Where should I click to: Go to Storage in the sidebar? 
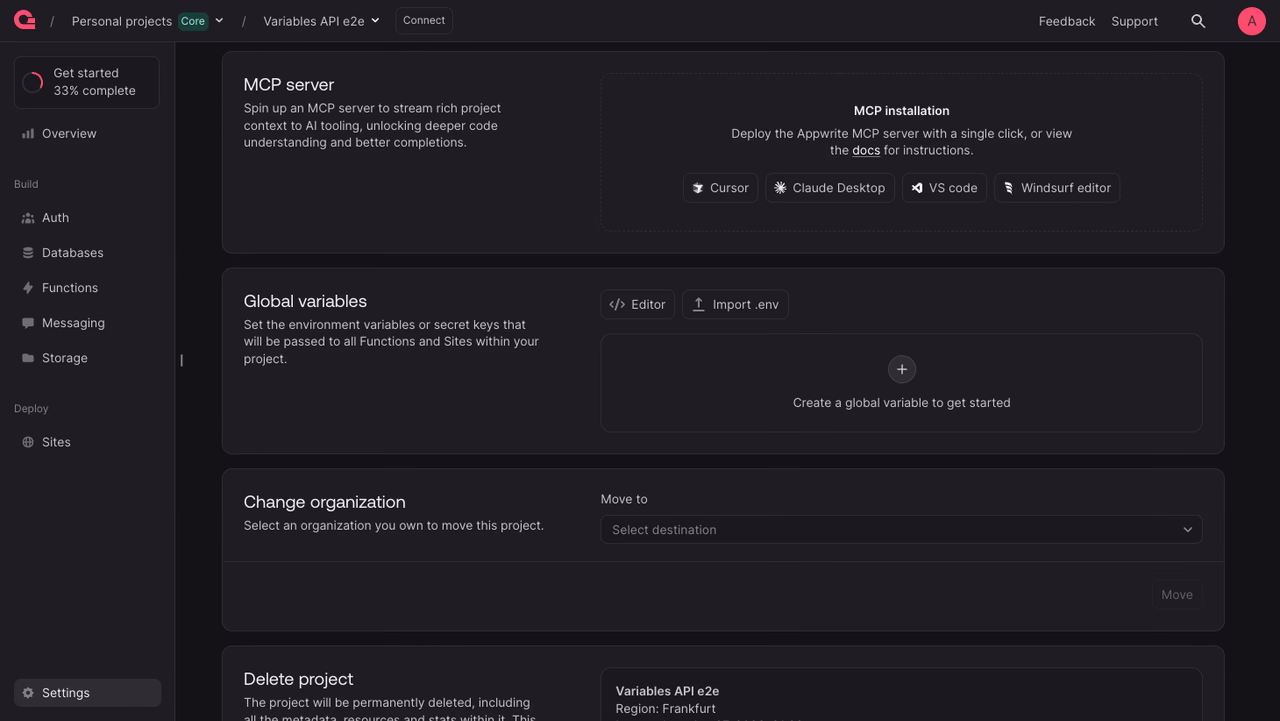(x=87, y=358)
